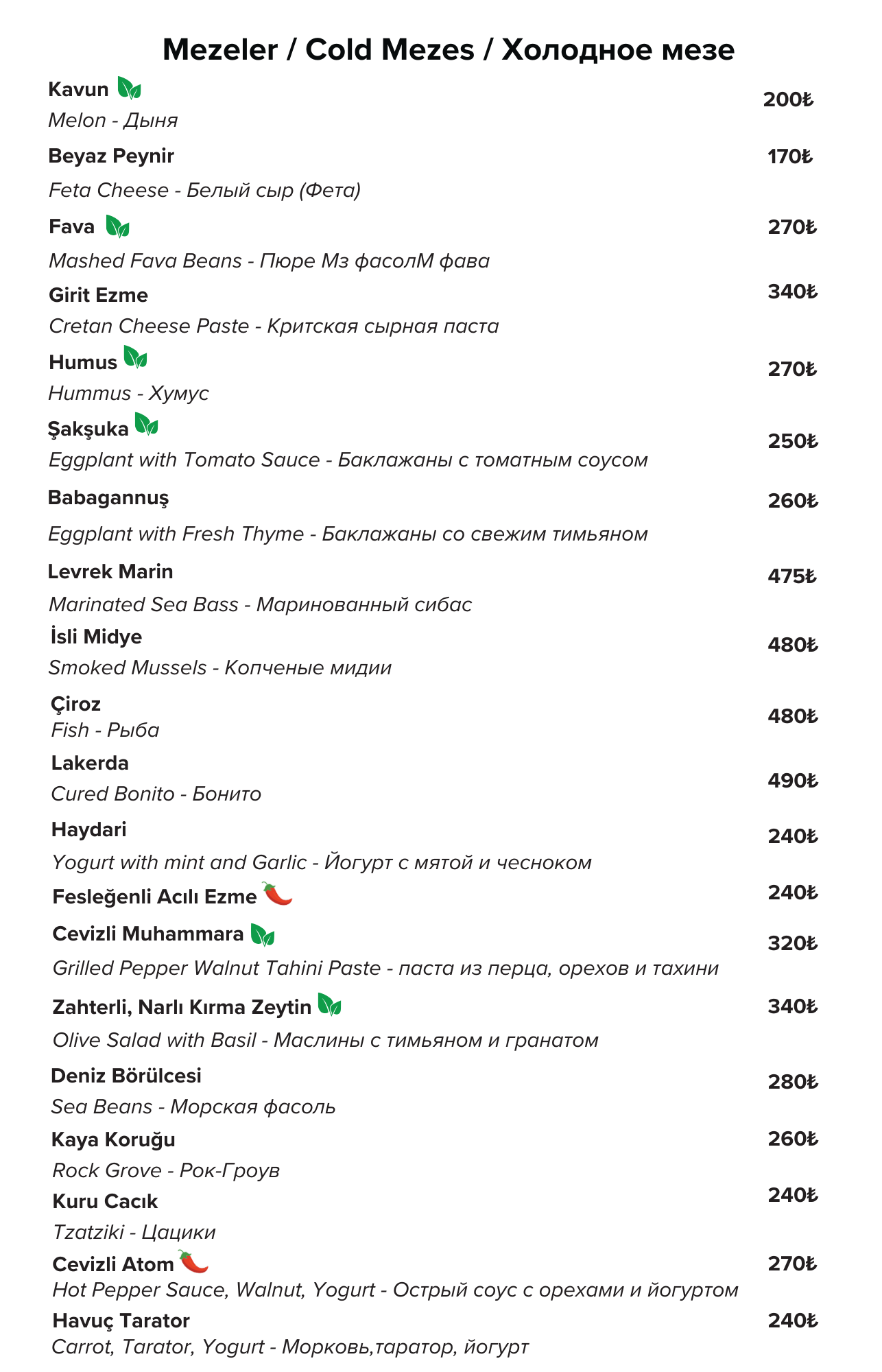Click the vegan leaf icon beside Kavun
The image size is (882, 1372).
pos(129,88)
